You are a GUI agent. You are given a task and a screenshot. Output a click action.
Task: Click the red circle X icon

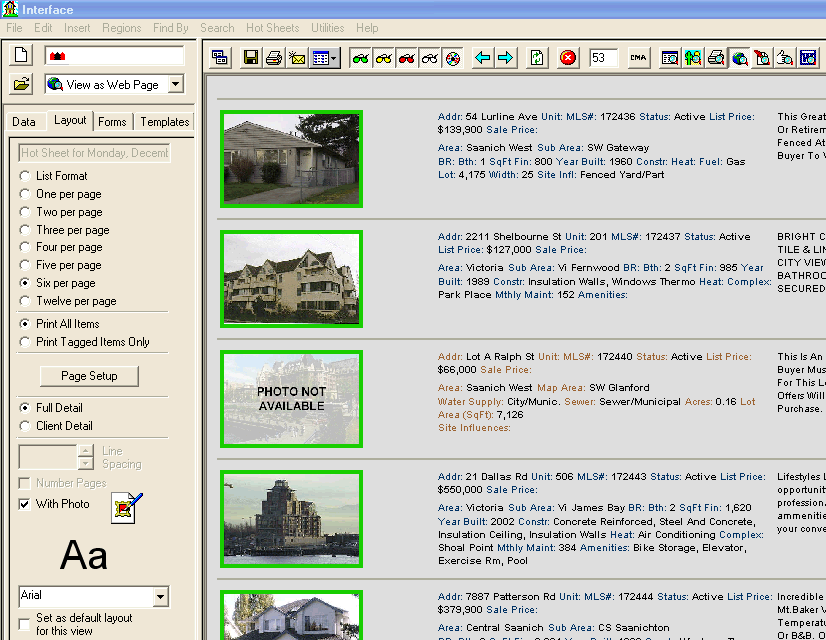tap(568, 58)
